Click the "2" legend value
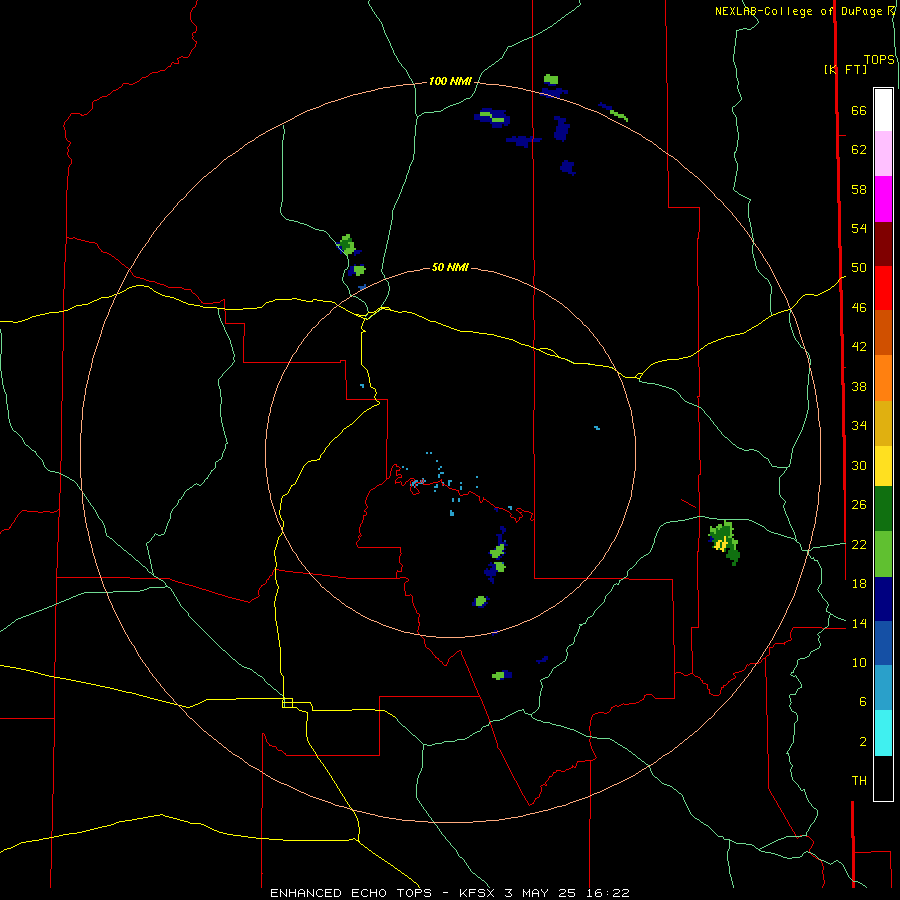This screenshot has height=900, width=900. [x=862, y=741]
